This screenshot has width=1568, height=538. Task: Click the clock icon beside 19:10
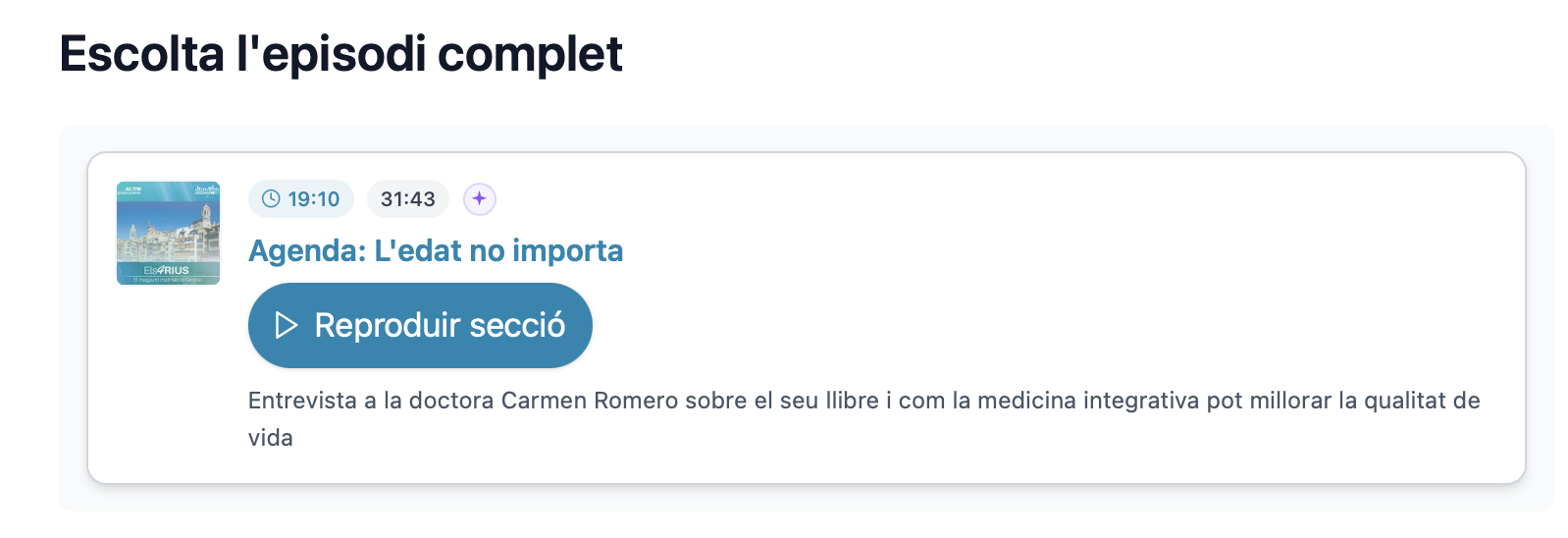271,199
